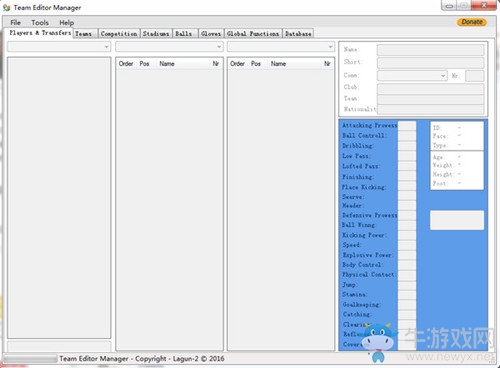
Task: Open the Help menu
Action: pyautogui.click(x=67, y=23)
